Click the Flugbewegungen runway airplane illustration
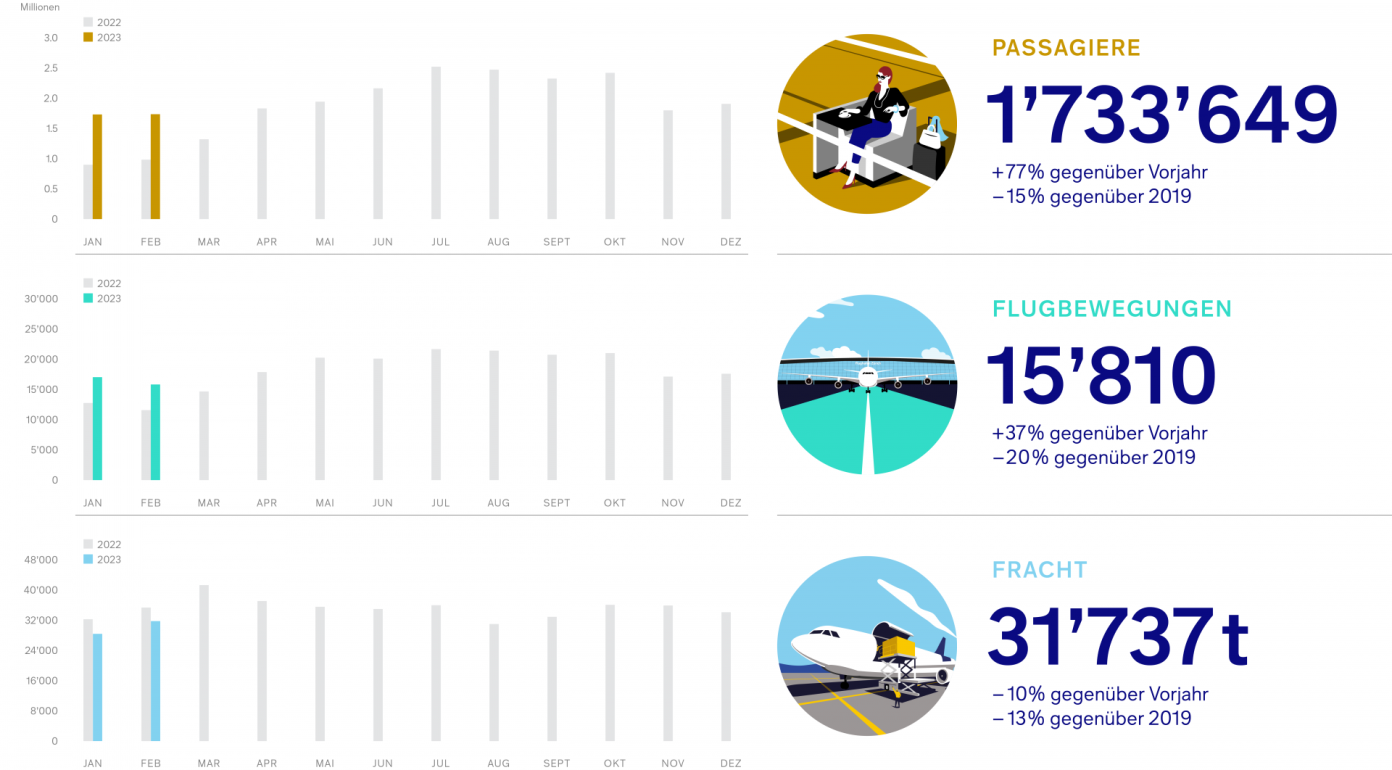The height and width of the screenshot is (770, 1392). click(x=867, y=385)
